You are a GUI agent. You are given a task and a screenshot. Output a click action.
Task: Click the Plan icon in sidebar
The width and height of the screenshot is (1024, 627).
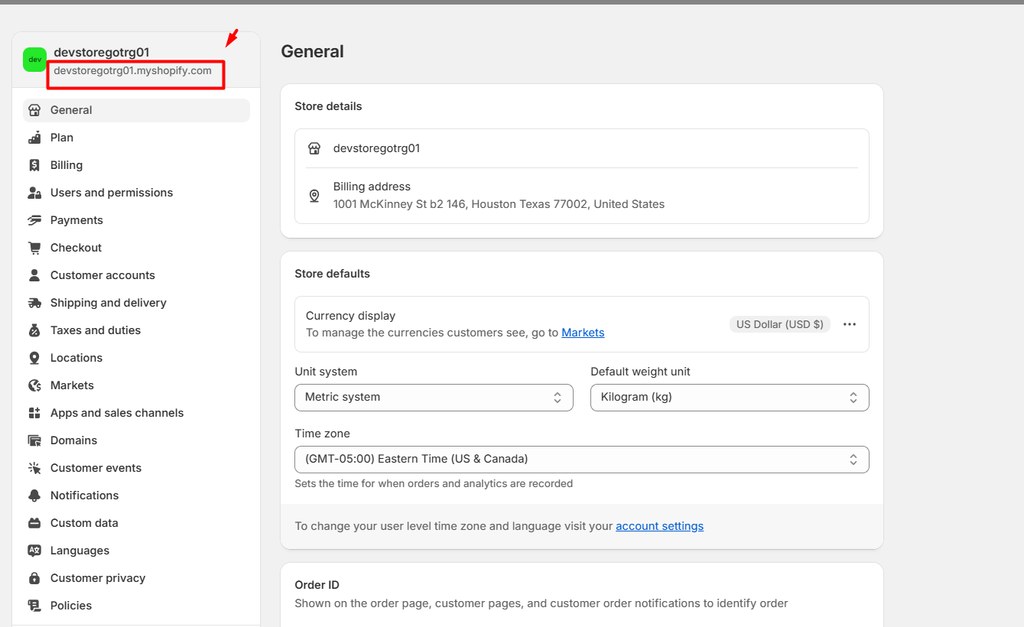click(x=35, y=138)
